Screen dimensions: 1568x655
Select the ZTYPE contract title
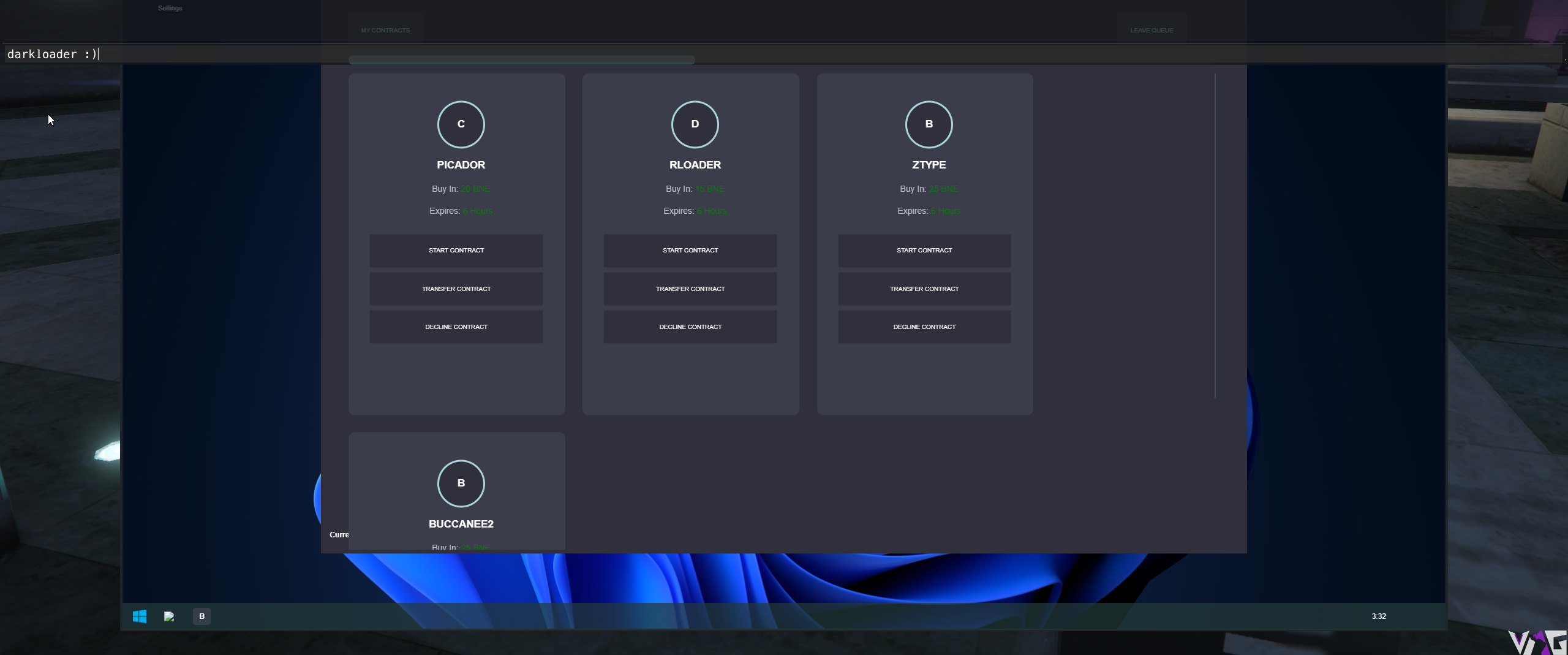tap(929, 165)
